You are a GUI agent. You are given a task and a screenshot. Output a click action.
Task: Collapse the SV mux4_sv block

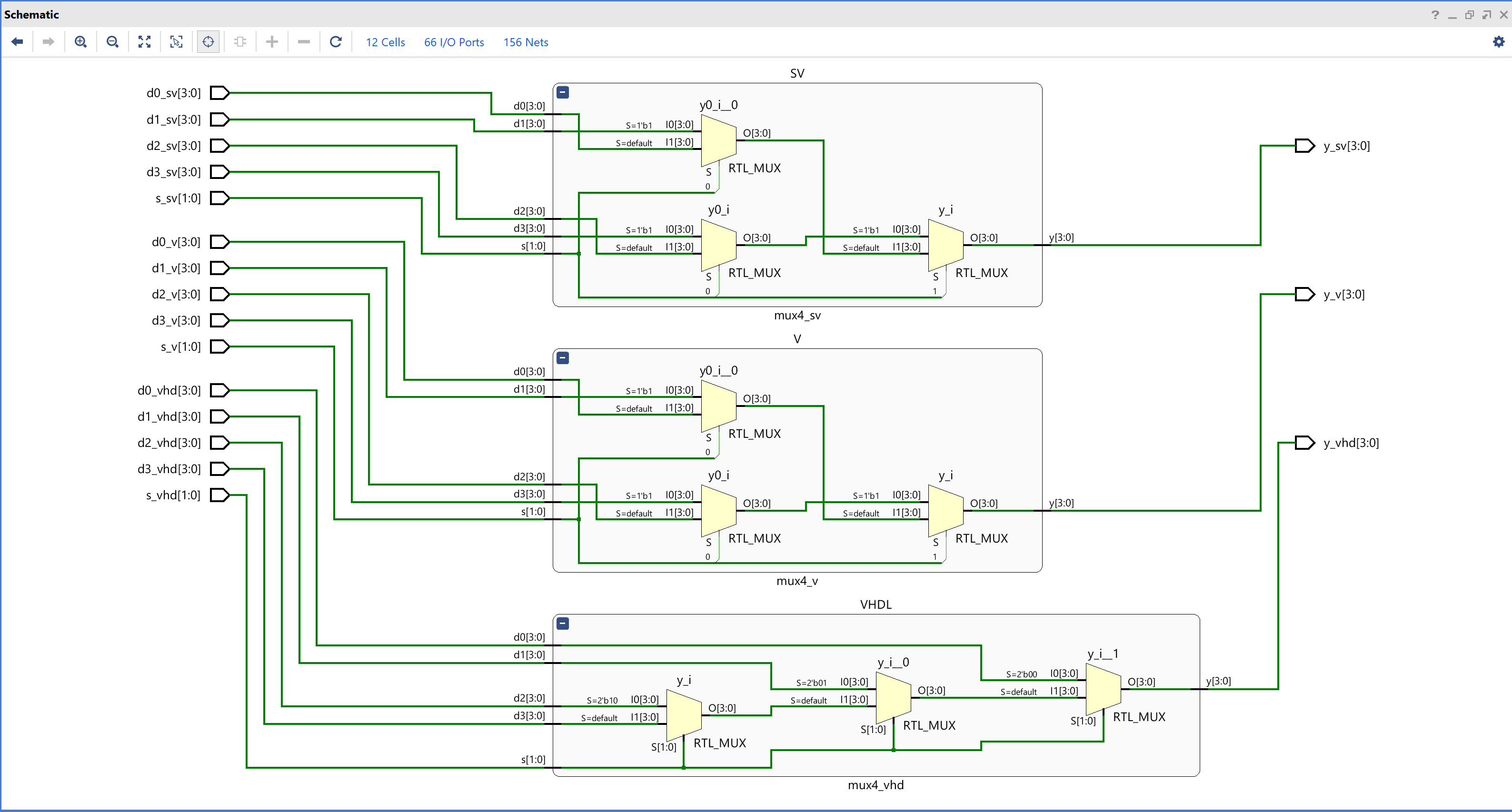coord(562,92)
